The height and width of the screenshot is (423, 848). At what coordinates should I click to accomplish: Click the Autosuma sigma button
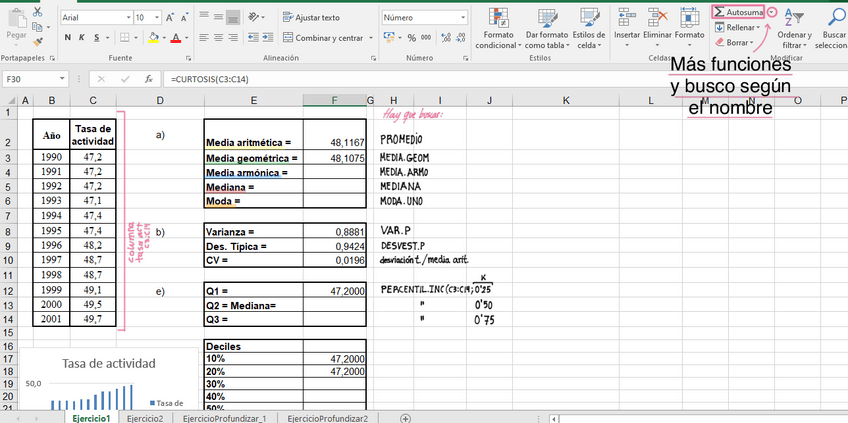pos(739,12)
